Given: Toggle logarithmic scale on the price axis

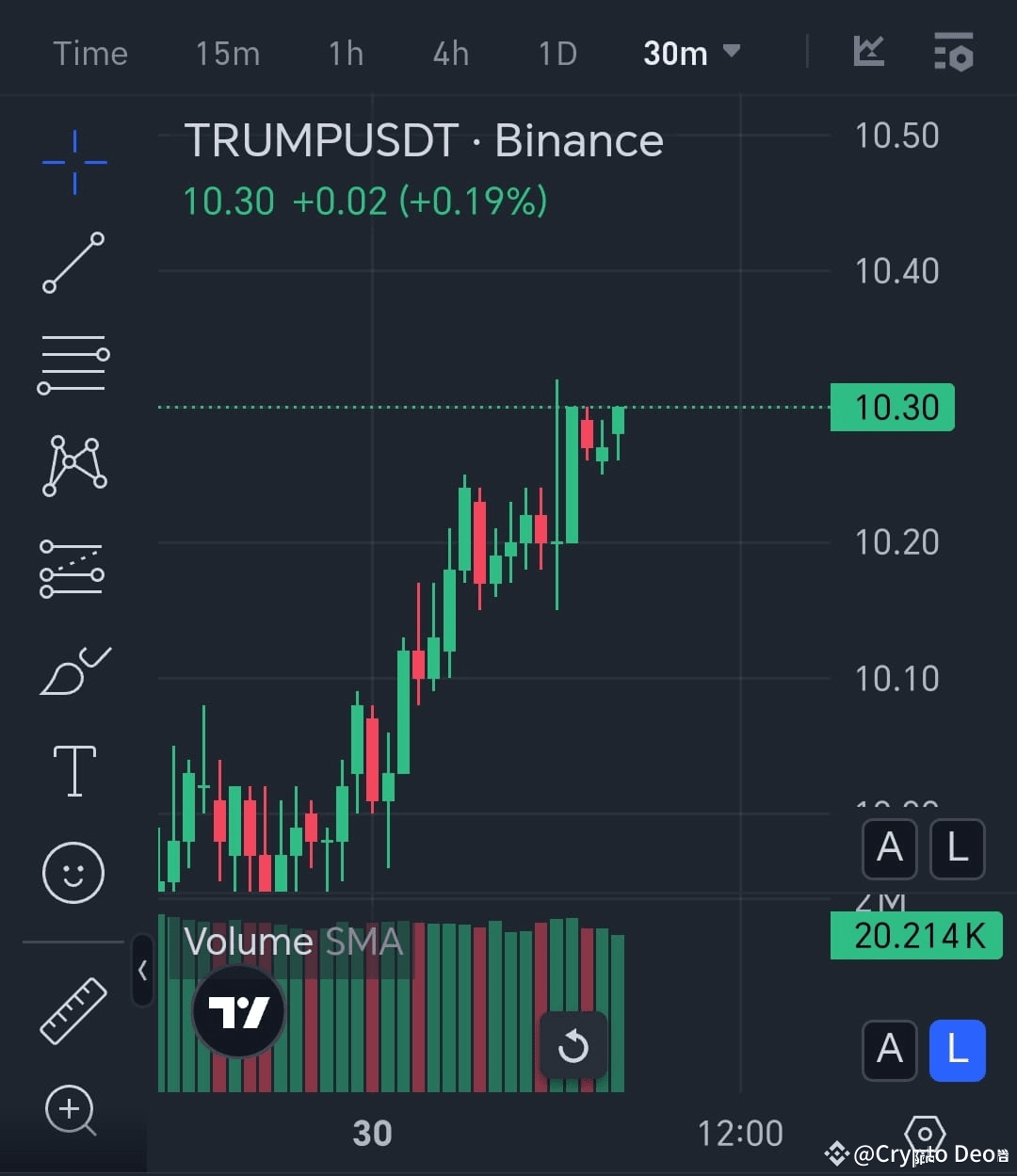Looking at the screenshot, I should [x=957, y=848].
